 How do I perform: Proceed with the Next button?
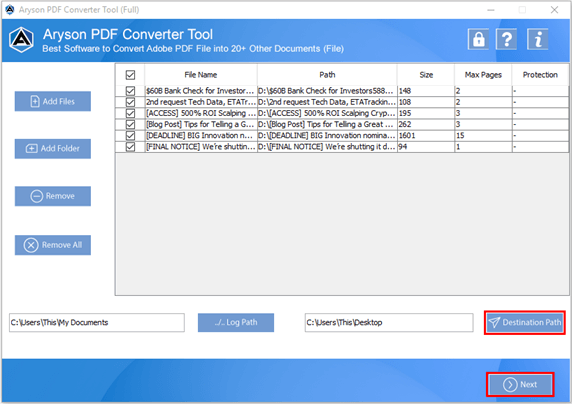click(520, 384)
